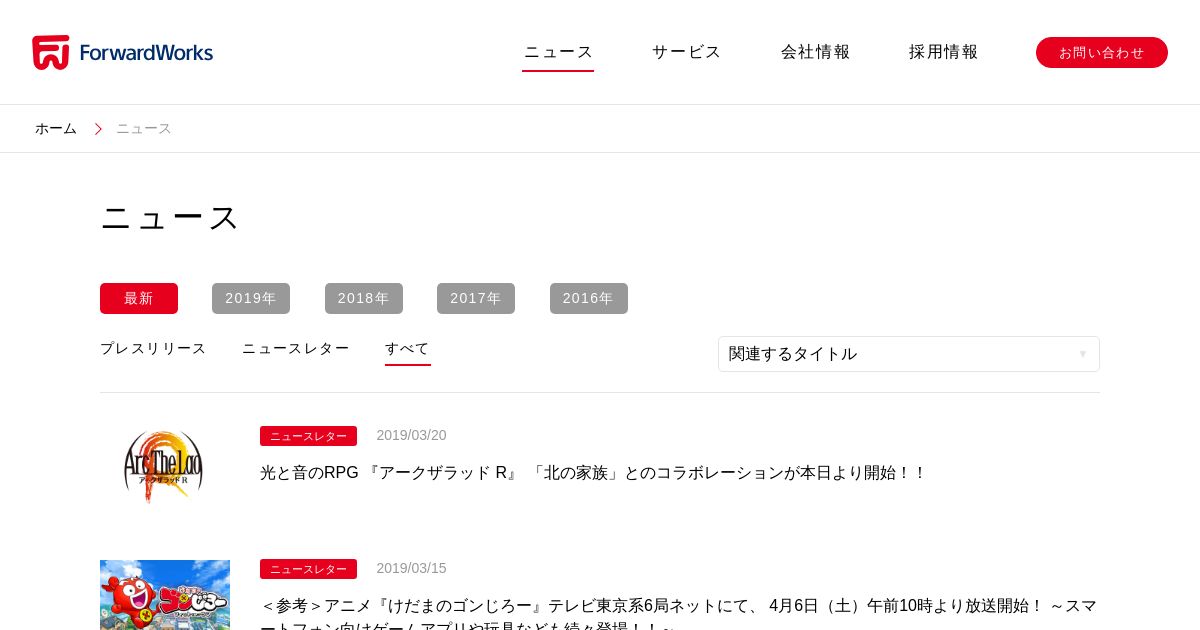Filter news by 2019年
The width and height of the screenshot is (1200, 630).
[251, 298]
